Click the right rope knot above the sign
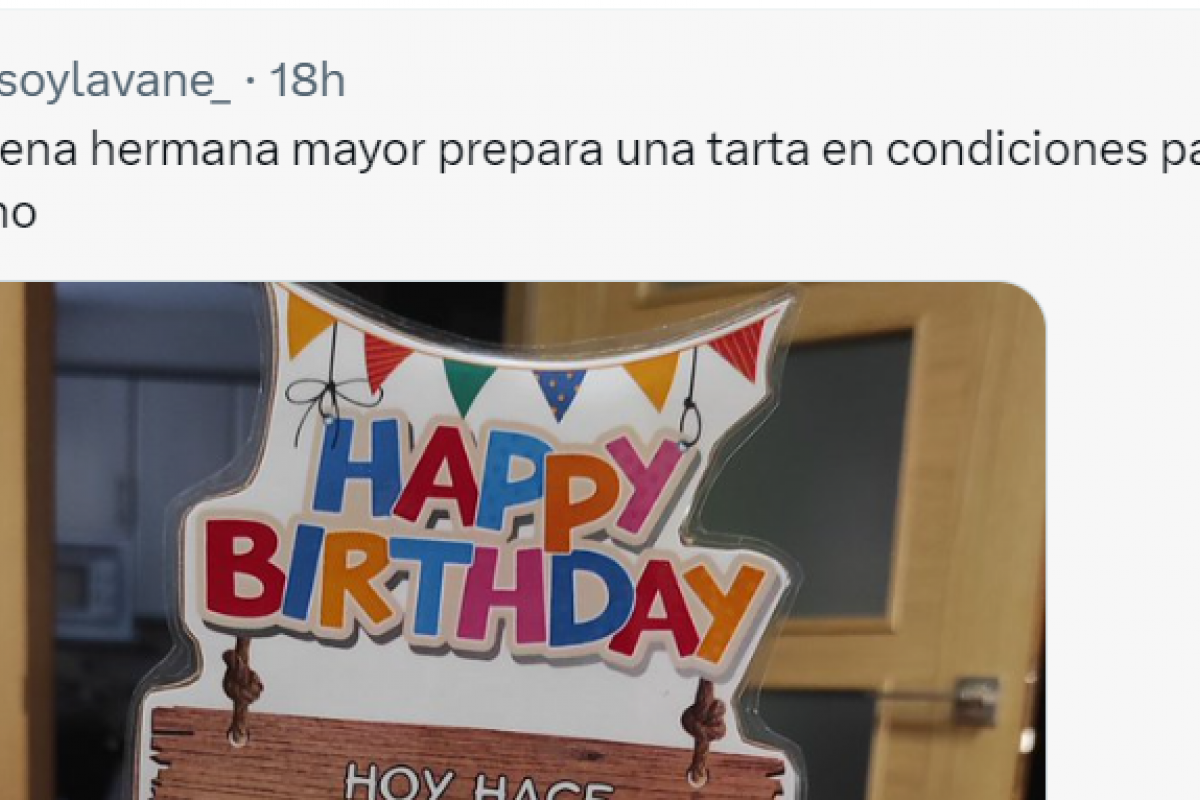 coord(704,719)
